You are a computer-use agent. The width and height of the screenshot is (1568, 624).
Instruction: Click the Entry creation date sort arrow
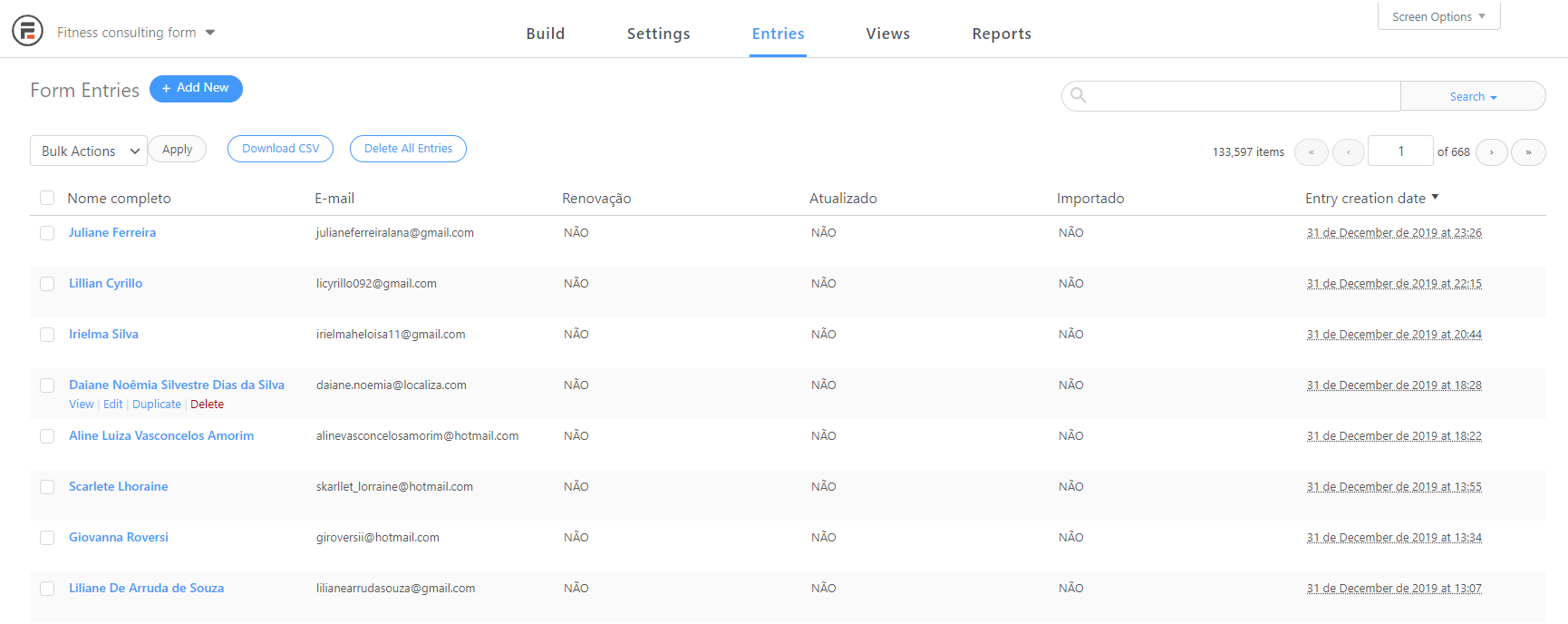point(1435,197)
